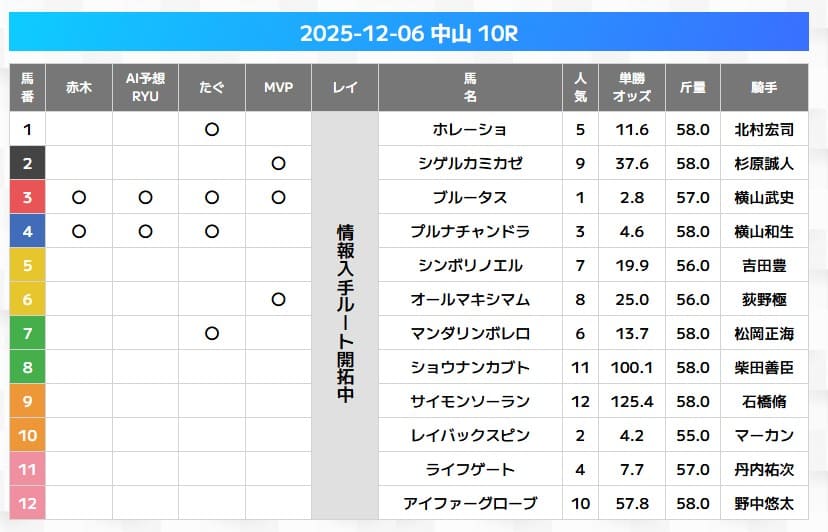
Task: Open jockey name 横山武史
Action: (x=764, y=197)
